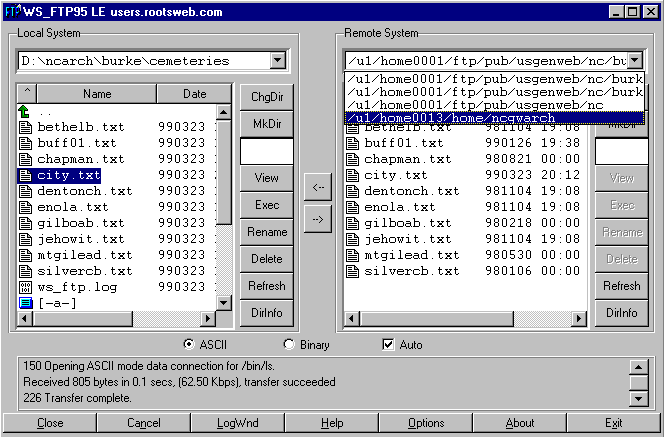Screen dimensions: 664x437
Task: Click the [-a-] drive icon in the local list
Action: point(26,303)
